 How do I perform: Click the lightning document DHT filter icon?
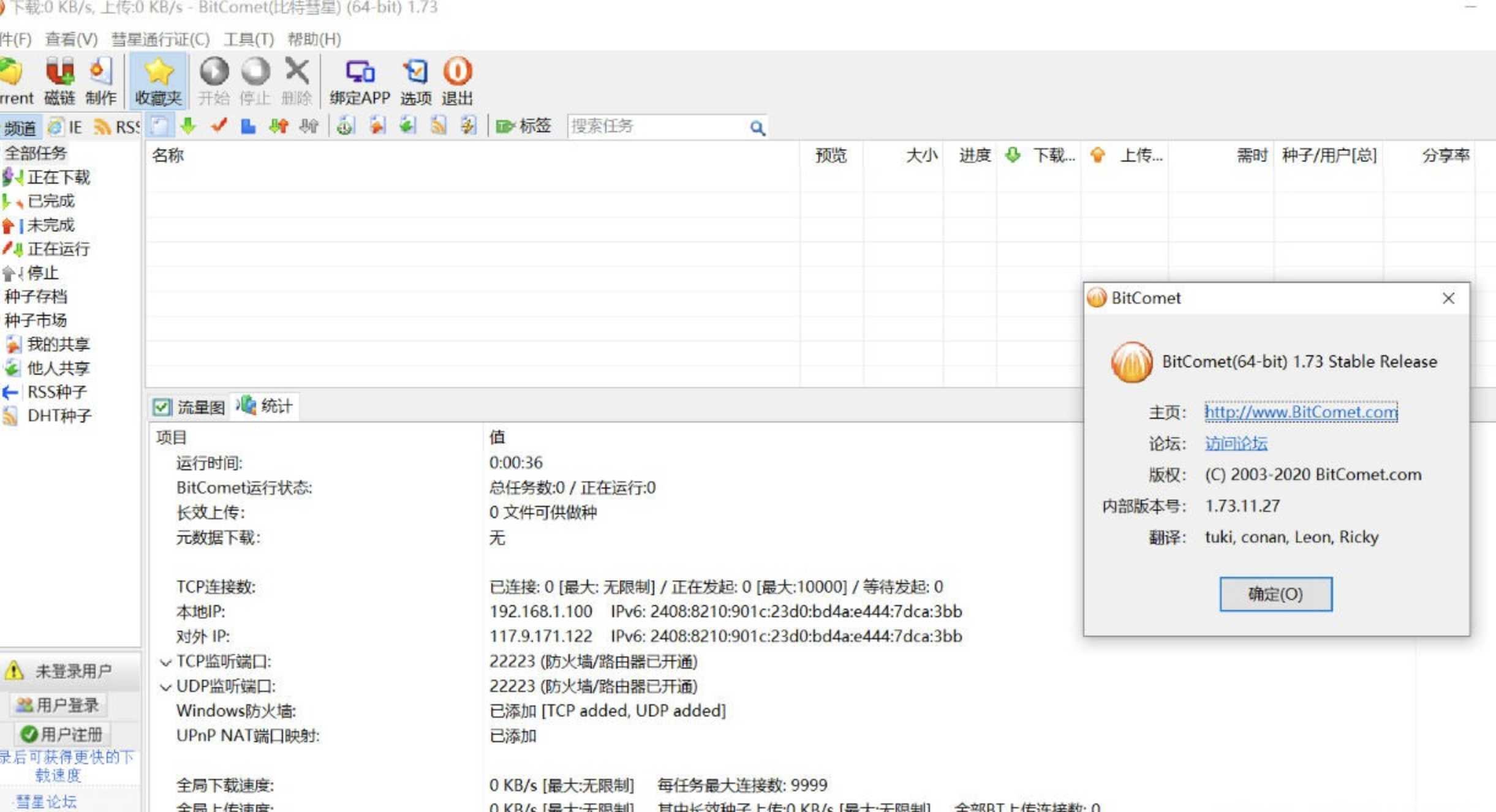[468, 126]
